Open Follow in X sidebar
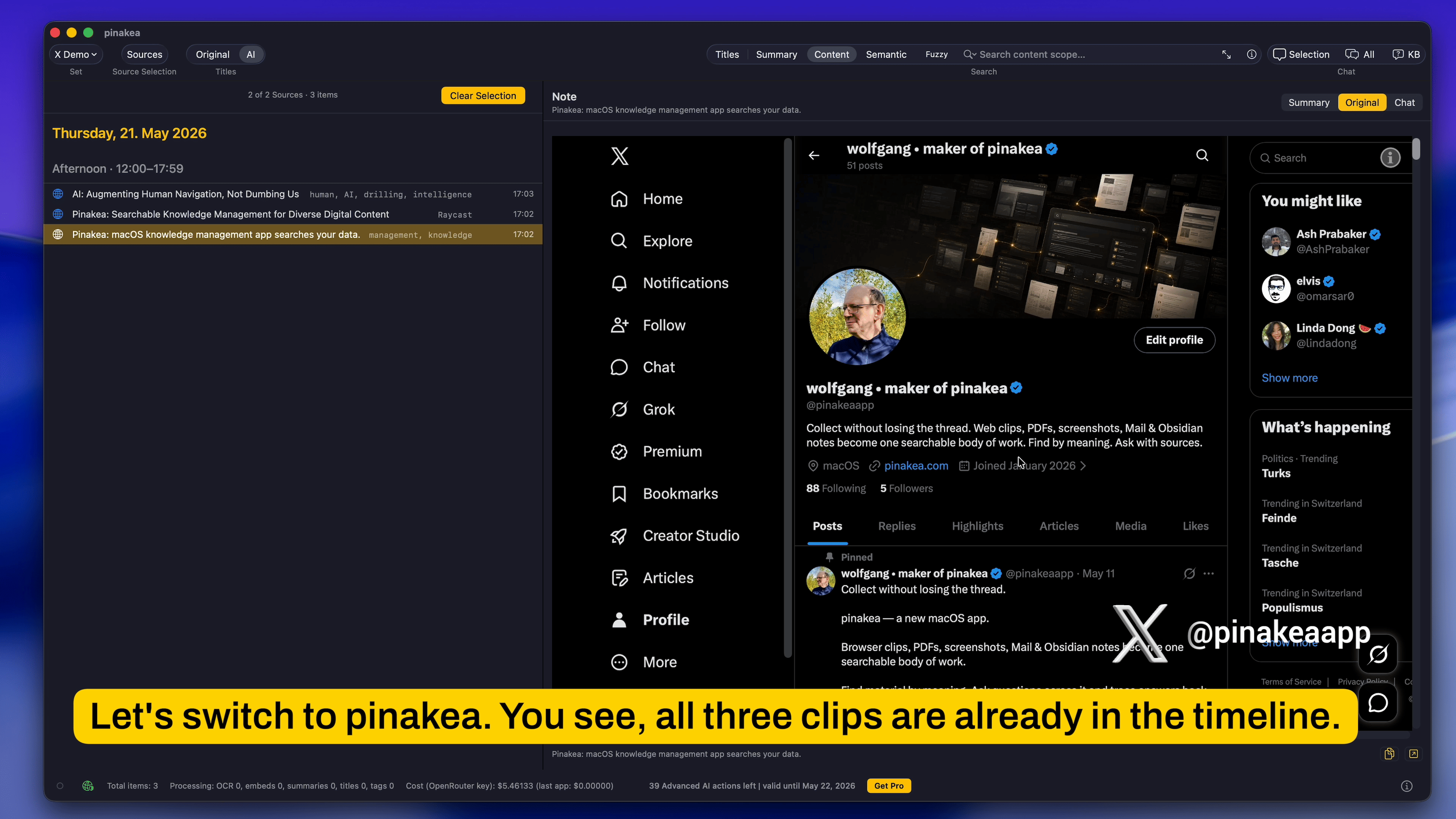Screen dimensions: 1456x819 click(648, 325)
